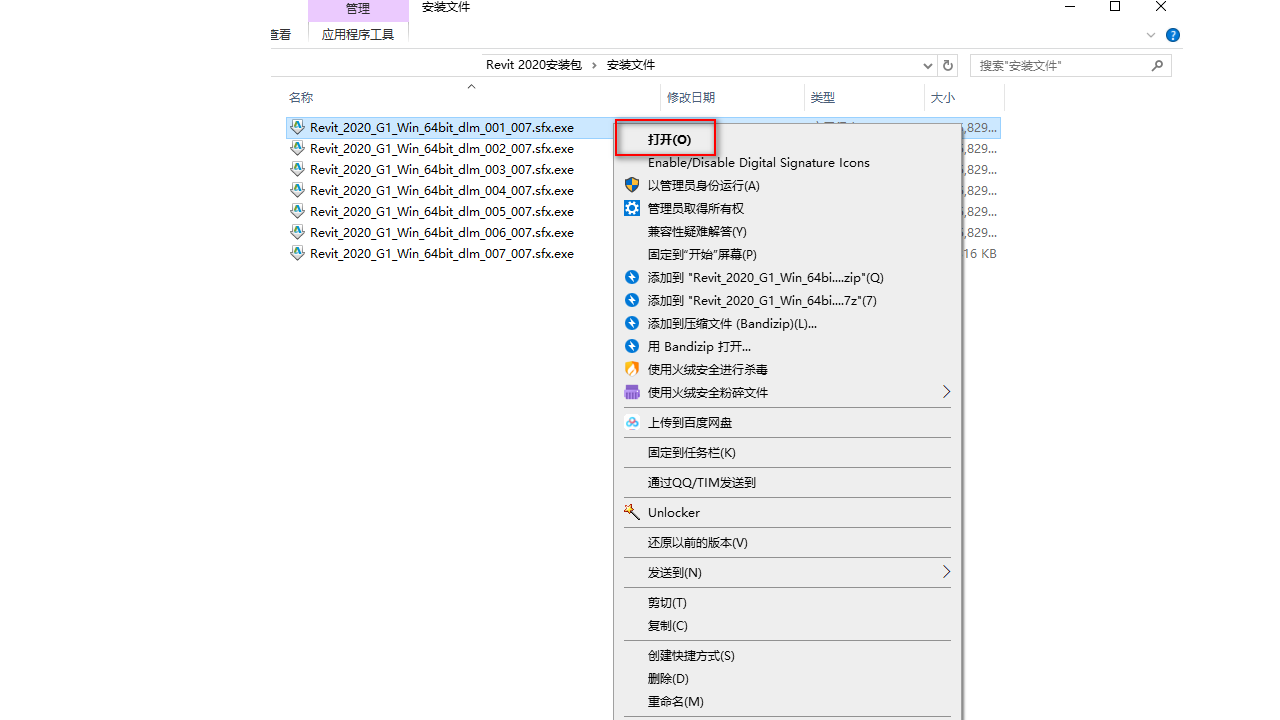Click the Unlocker wand icon
The image size is (1280, 720).
pyautogui.click(x=632, y=512)
